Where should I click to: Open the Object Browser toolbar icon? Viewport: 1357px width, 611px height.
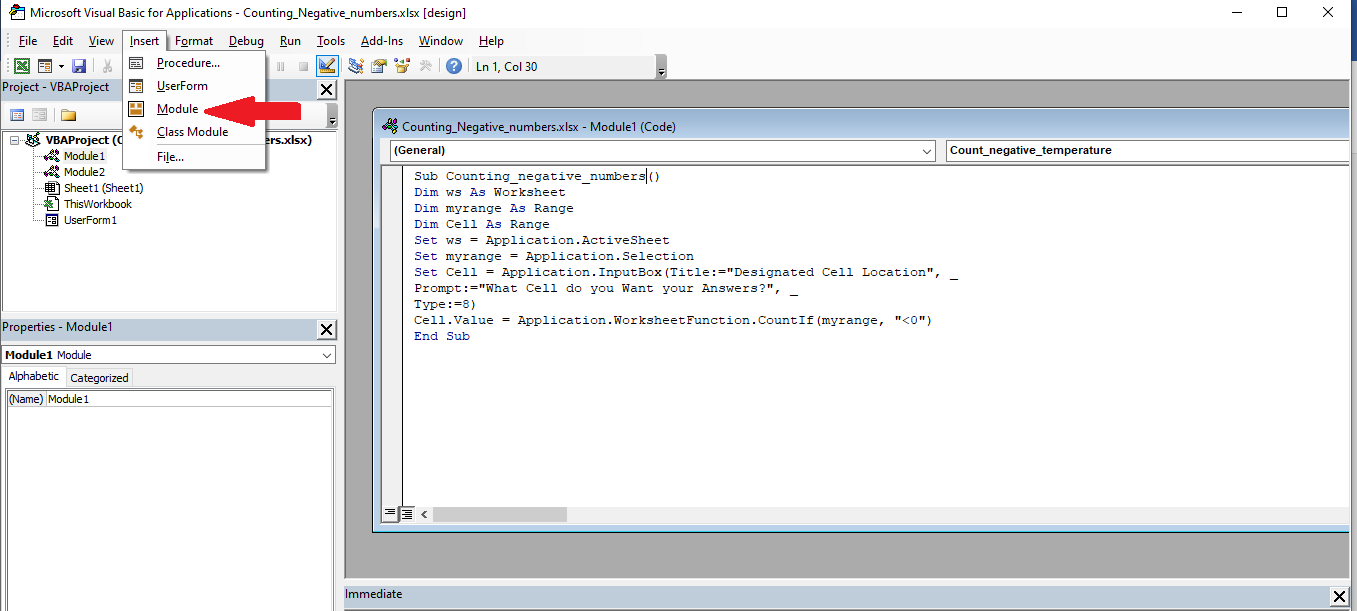402,66
